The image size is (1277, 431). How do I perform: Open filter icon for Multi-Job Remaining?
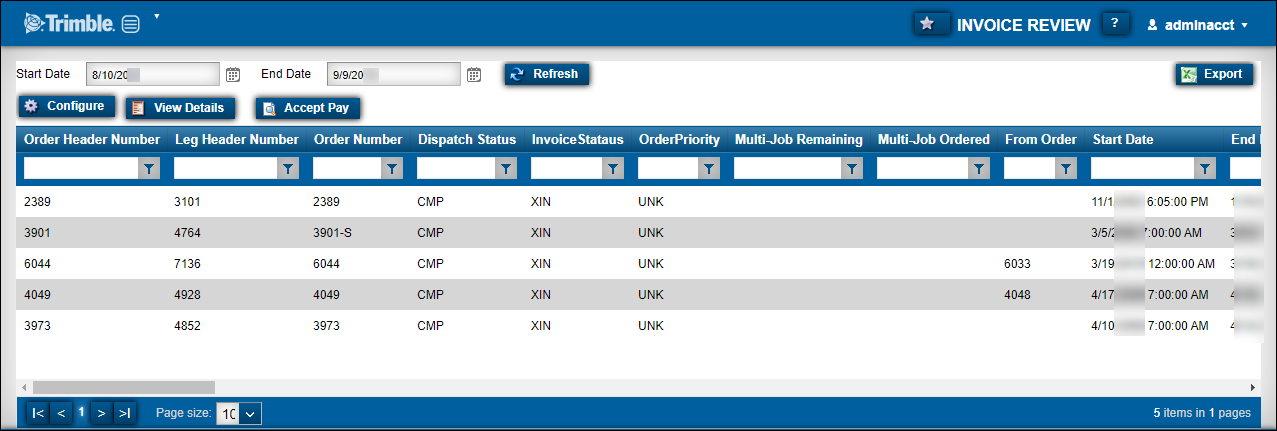pos(851,171)
